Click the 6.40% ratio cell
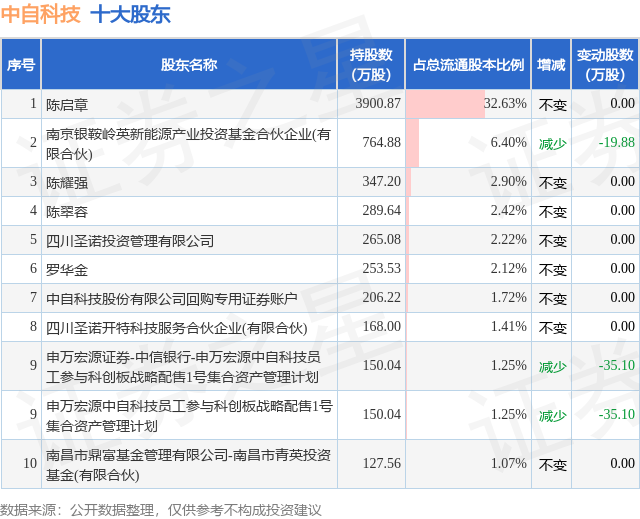 click(x=468, y=143)
